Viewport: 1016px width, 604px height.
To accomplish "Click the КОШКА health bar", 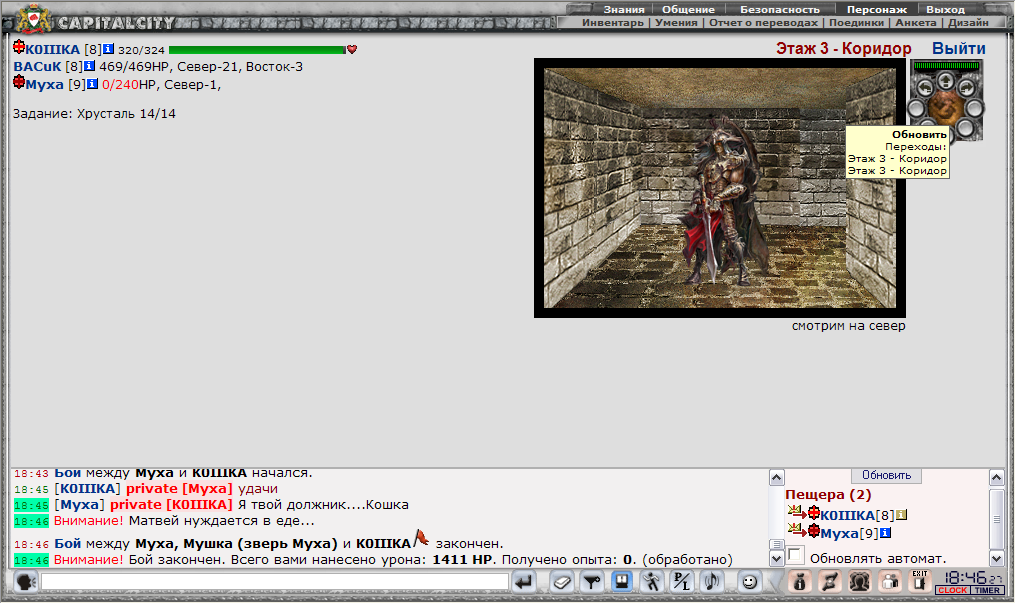I will tap(257, 49).
